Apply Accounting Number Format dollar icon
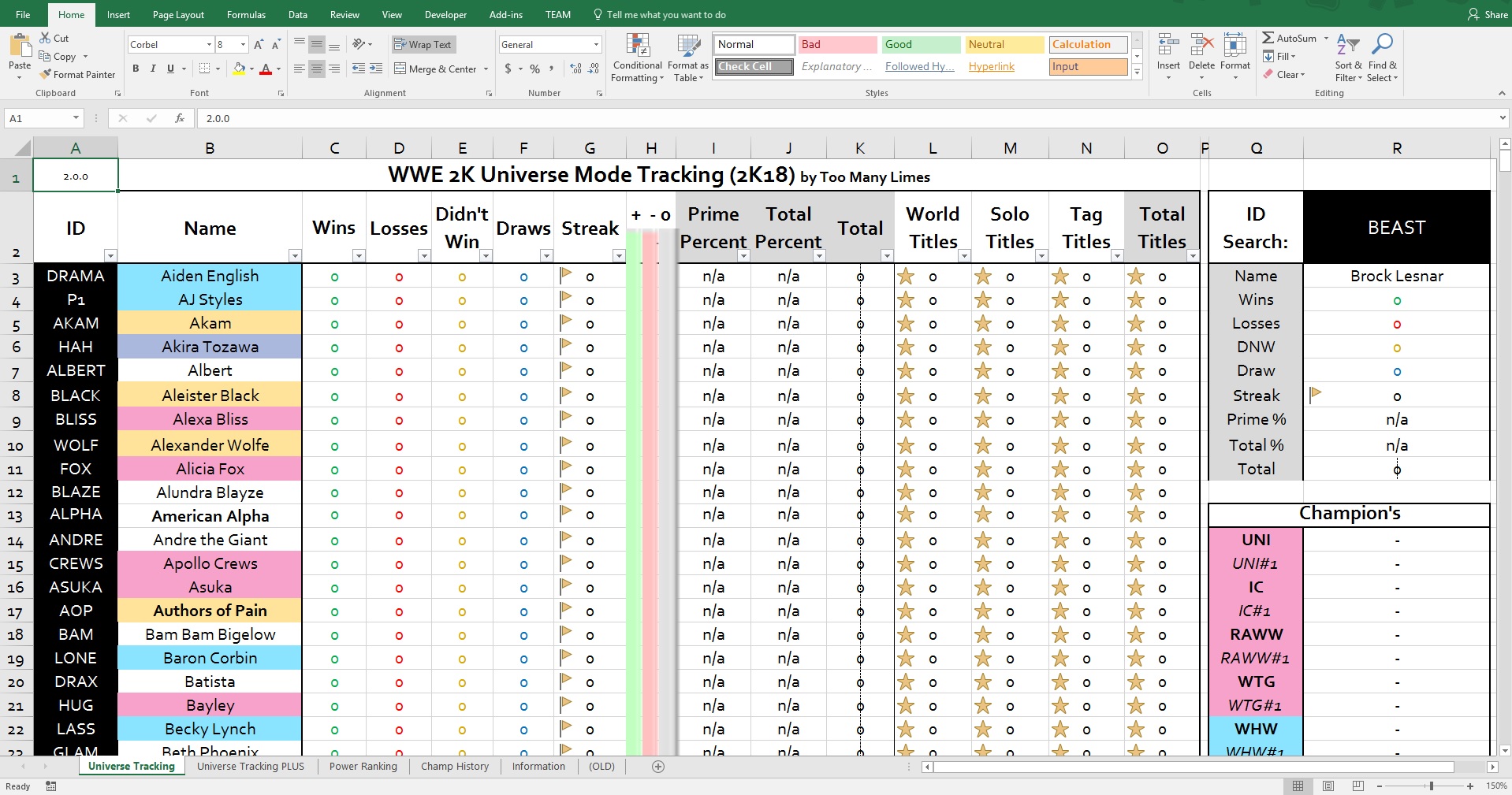 [508, 69]
